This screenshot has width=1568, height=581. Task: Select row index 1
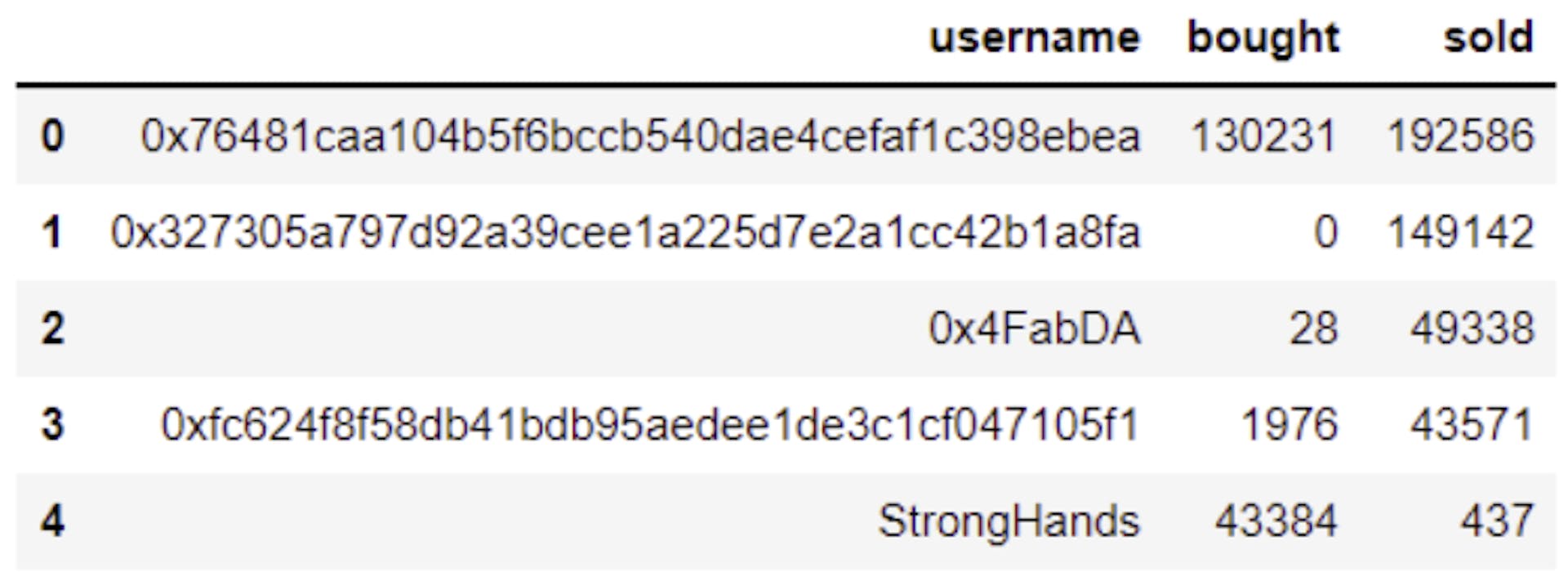pyautogui.click(x=52, y=232)
